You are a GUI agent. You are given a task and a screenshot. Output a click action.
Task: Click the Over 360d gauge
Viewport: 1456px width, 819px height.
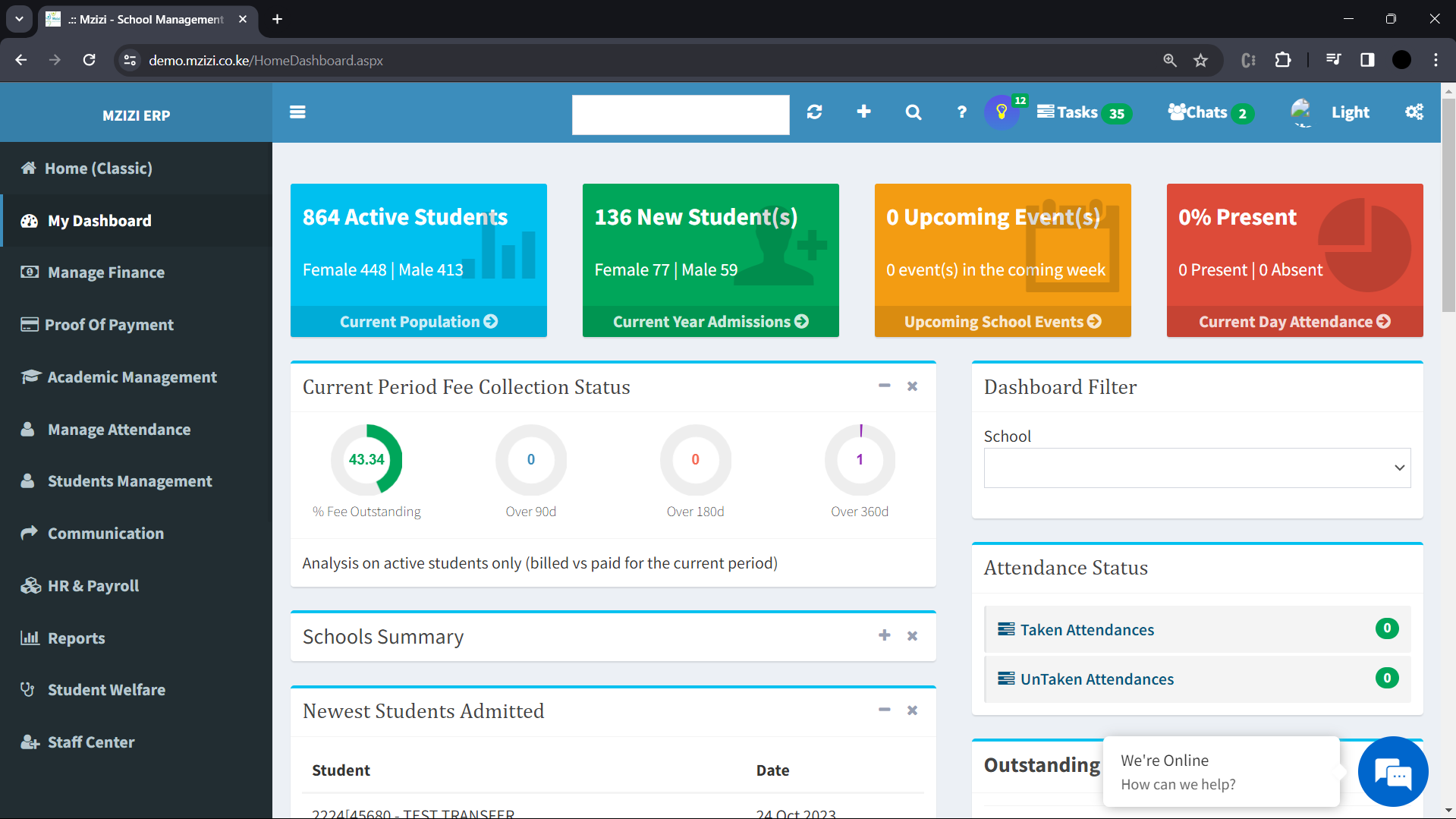click(x=860, y=460)
